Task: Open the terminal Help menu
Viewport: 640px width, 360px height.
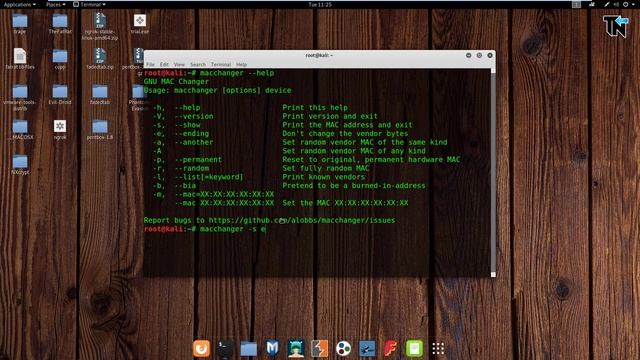Action: [x=241, y=64]
